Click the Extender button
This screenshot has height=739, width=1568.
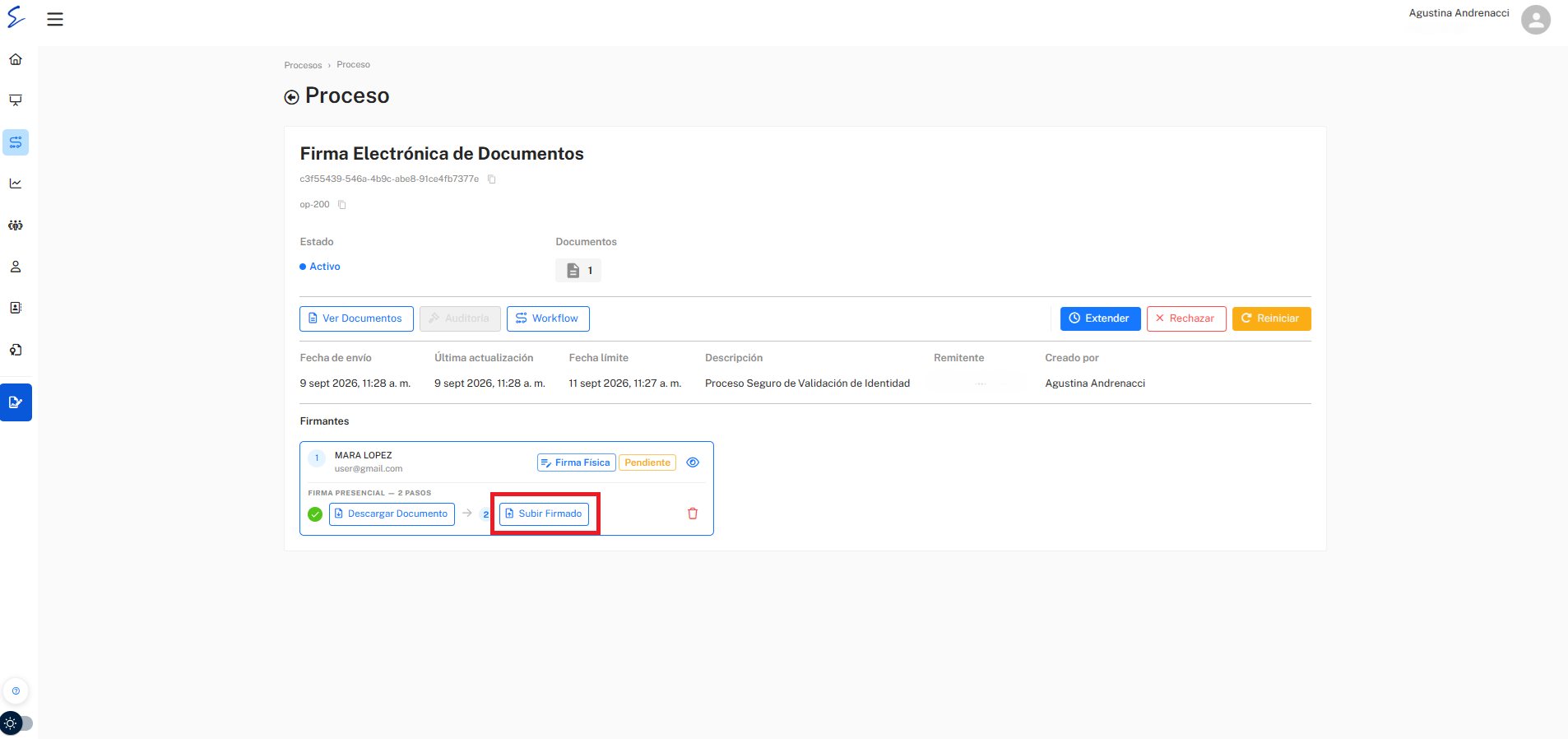point(1100,318)
